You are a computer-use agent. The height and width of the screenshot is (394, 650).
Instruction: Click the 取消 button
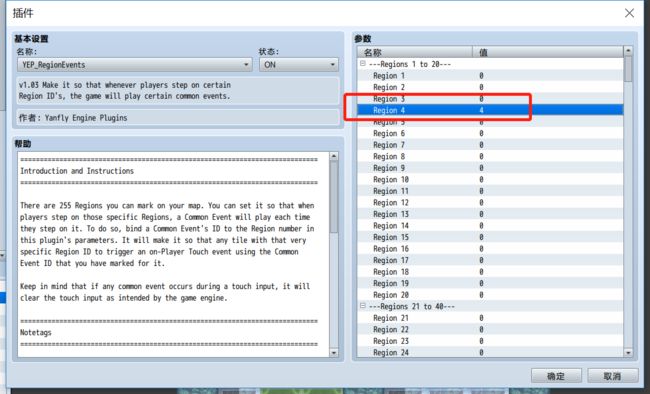click(x=612, y=376)
